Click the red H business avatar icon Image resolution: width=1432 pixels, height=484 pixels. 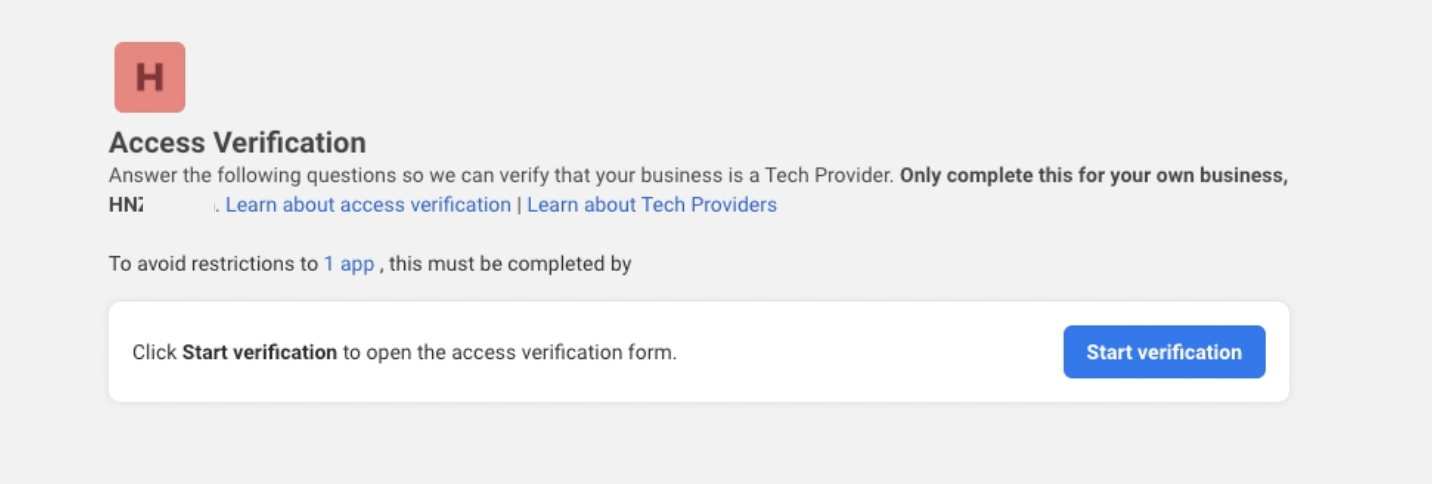coord(150,77)
